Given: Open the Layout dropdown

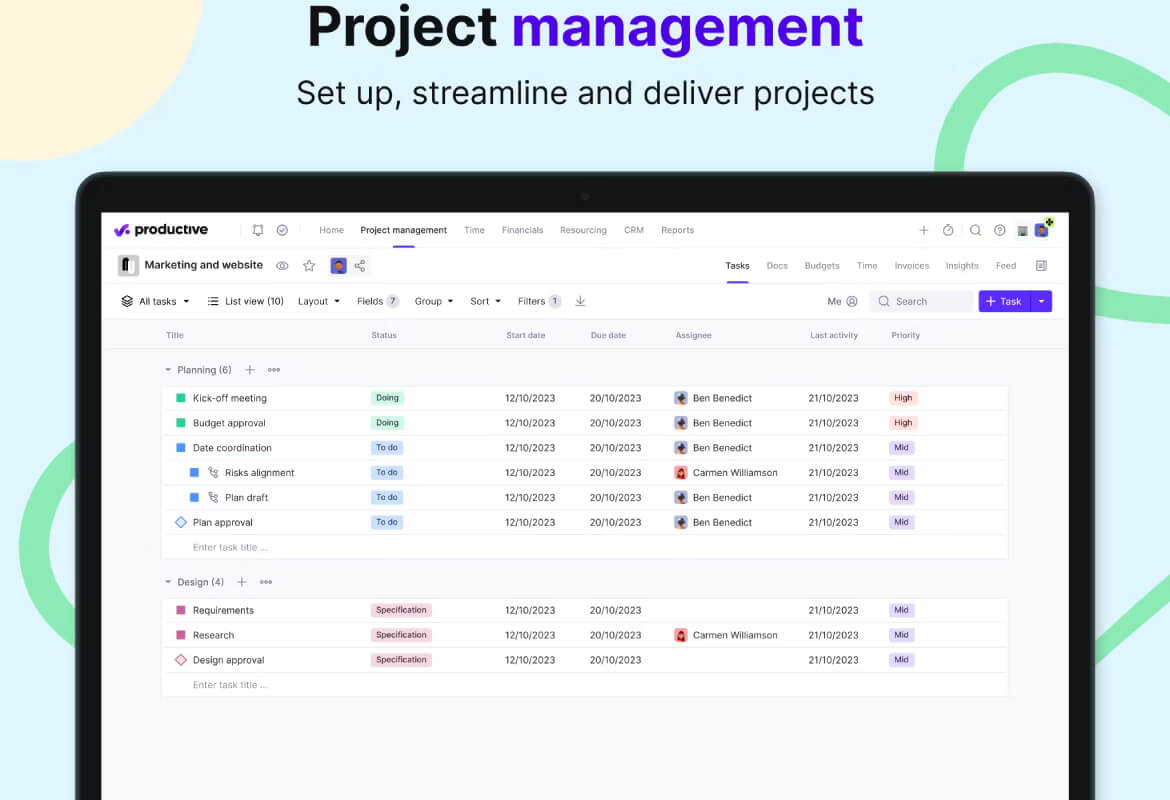Looking at the screenshot, I should click(319, 301).
